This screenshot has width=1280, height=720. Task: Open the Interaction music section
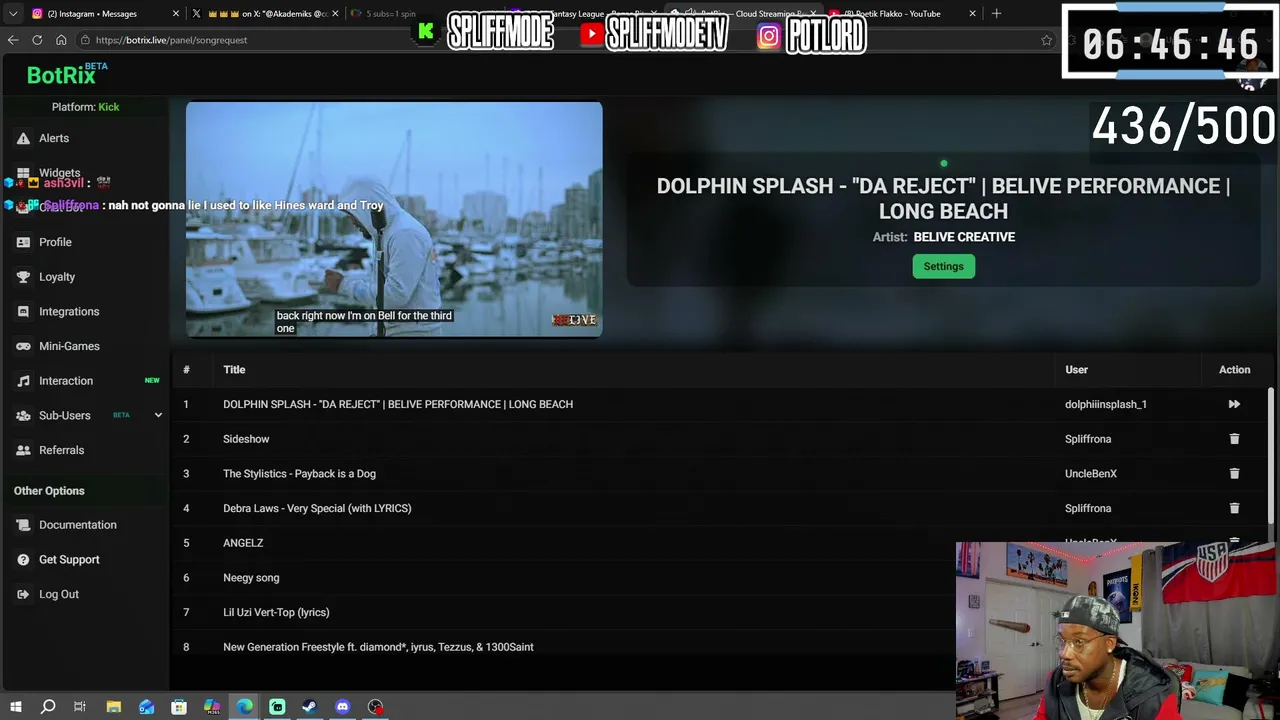[66, 381]
